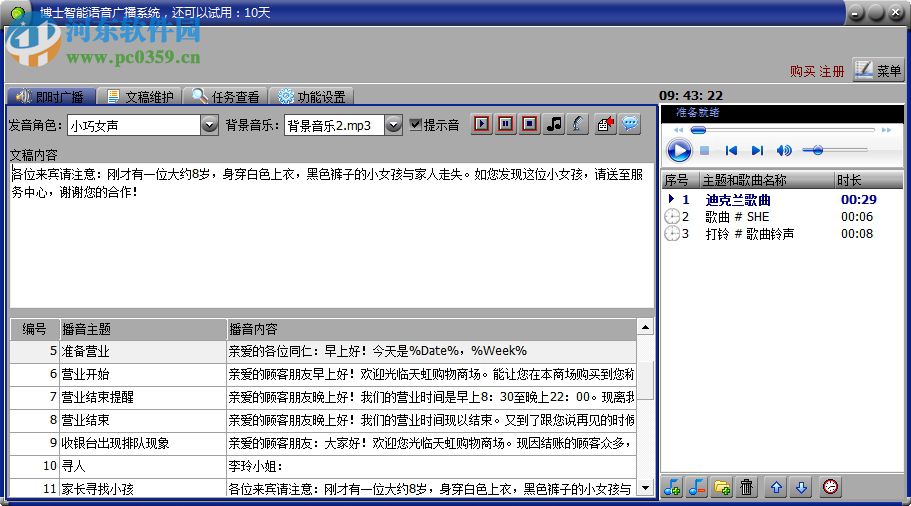The width and height of the screenshot is (911, 506).
Task: Select the 家长寻找小孩 script row
Action: point(323,488)
